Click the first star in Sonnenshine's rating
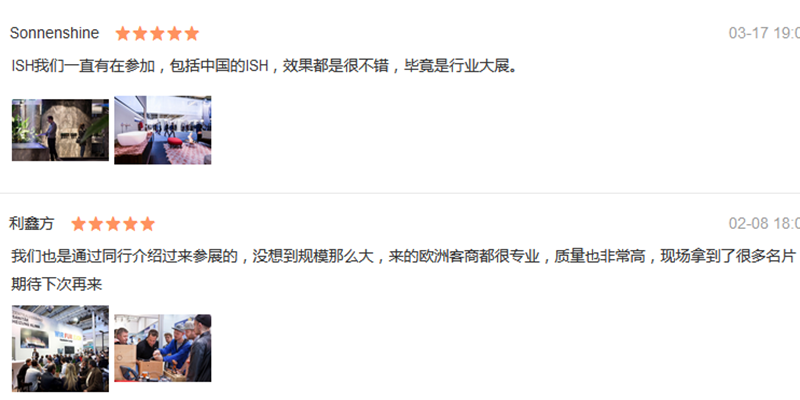The image size is (800, 400). click(122, 34)
